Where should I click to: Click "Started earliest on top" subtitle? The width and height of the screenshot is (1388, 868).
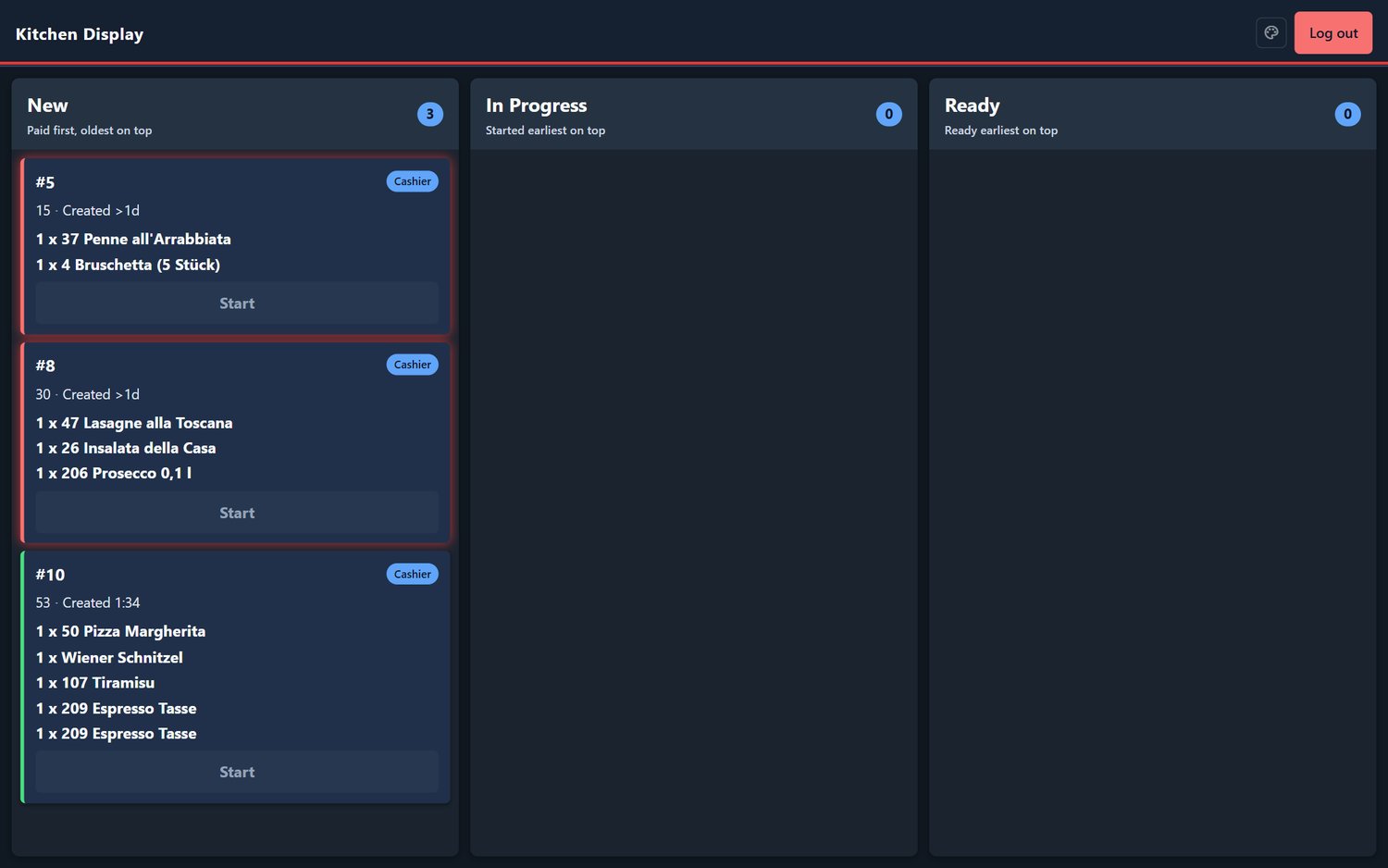(546, 130)
